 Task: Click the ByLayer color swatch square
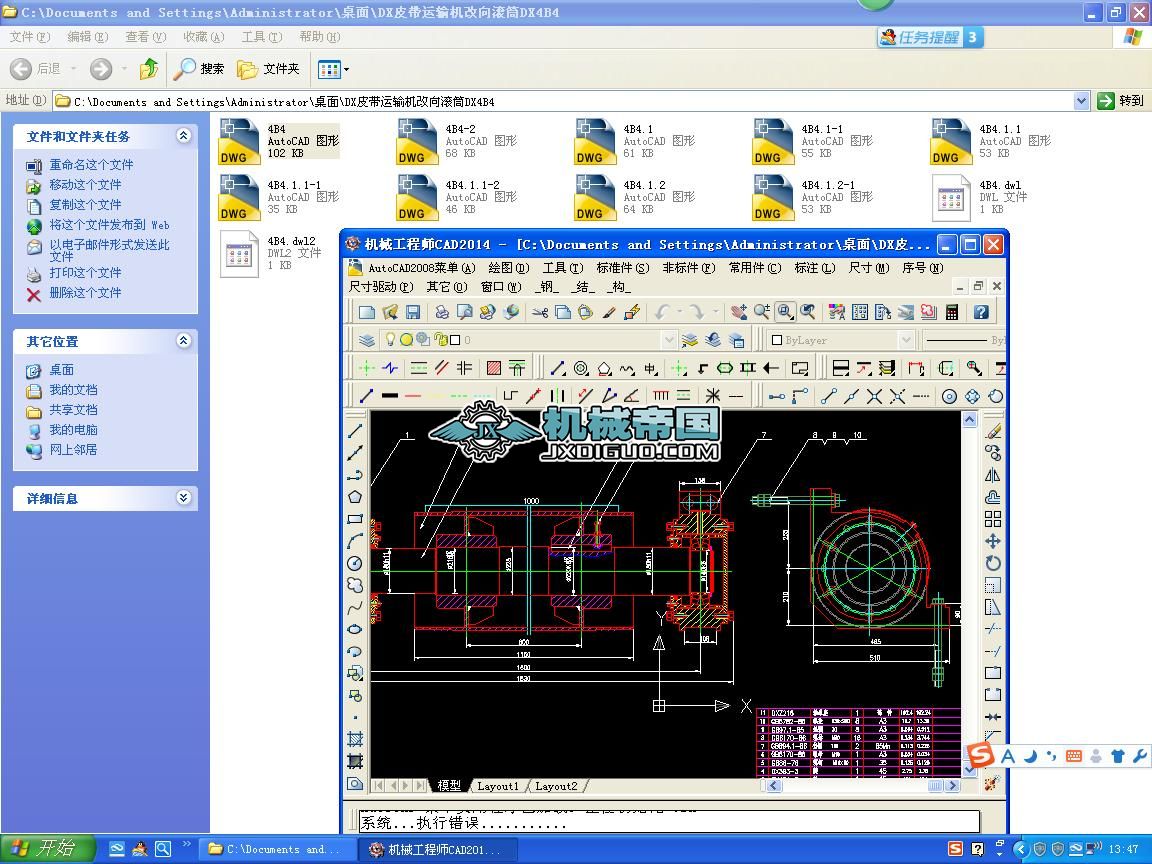[x=777, y=340]
